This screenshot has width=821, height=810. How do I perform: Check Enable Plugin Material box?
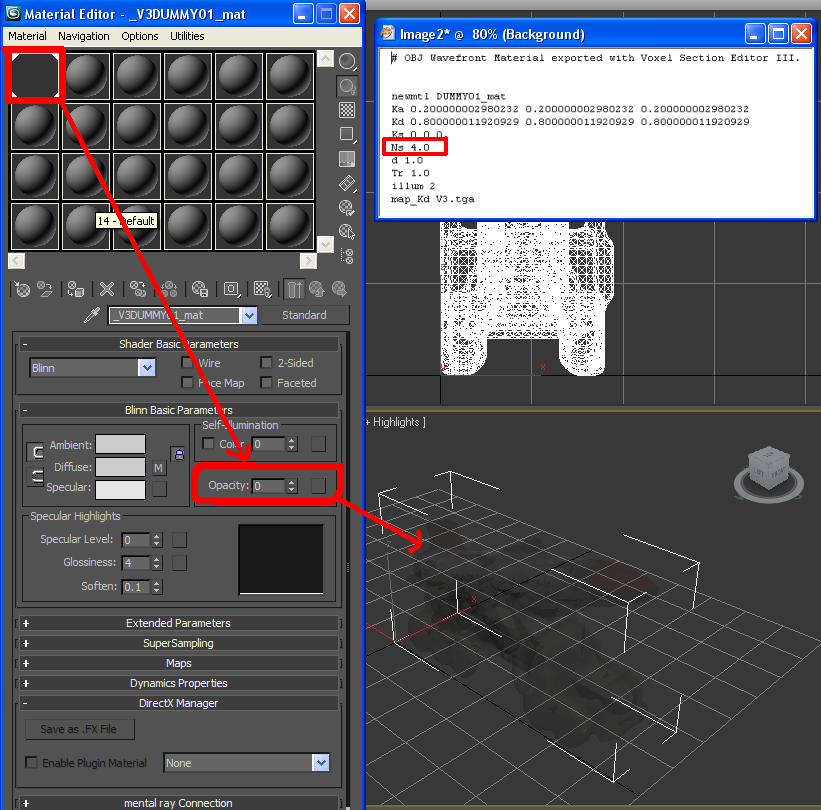pyautogui.click(x=31, y=763)
